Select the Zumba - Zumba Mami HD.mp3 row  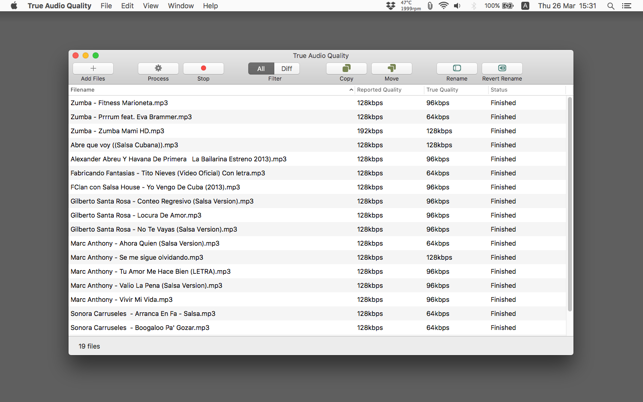coord(318,131)
